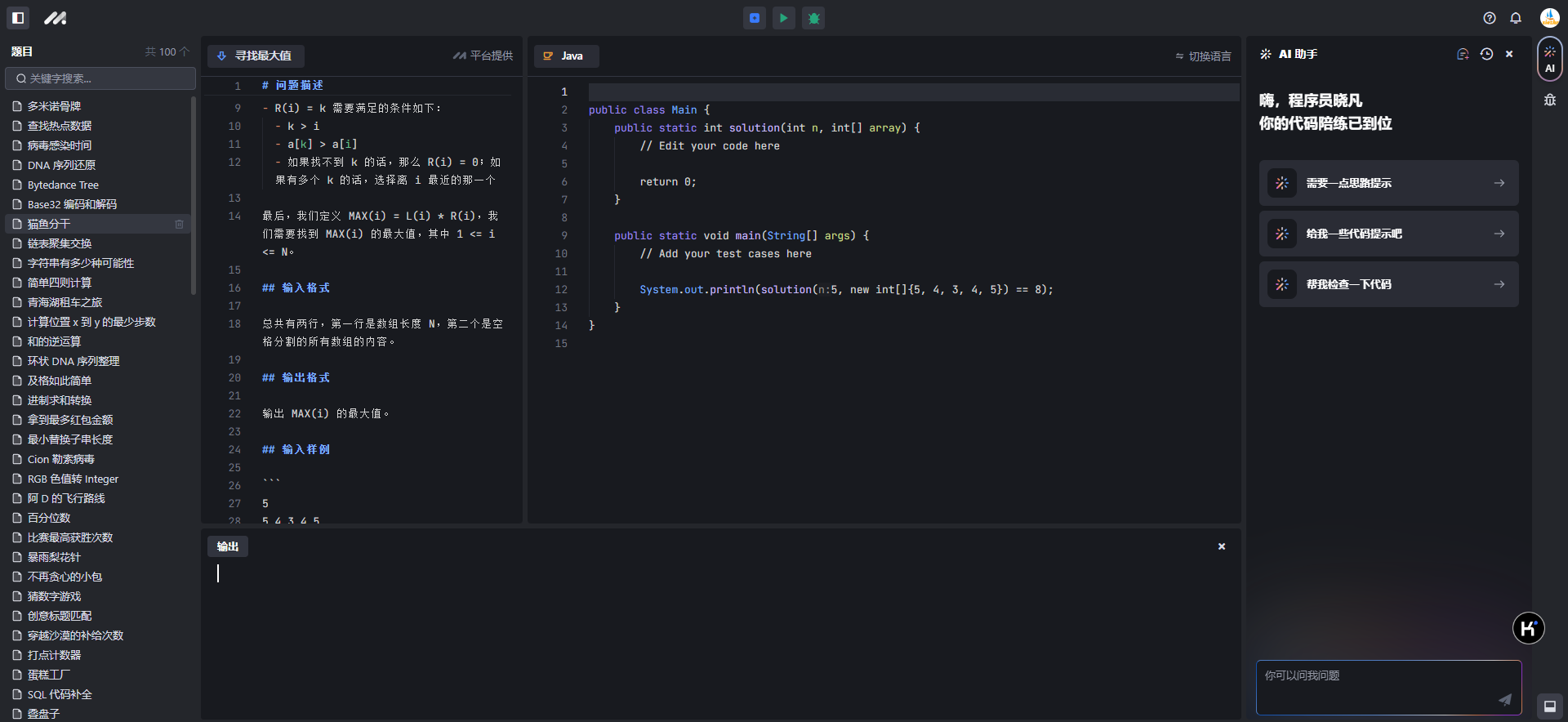Toggle the left sidebar panel

tap(18, 17)
